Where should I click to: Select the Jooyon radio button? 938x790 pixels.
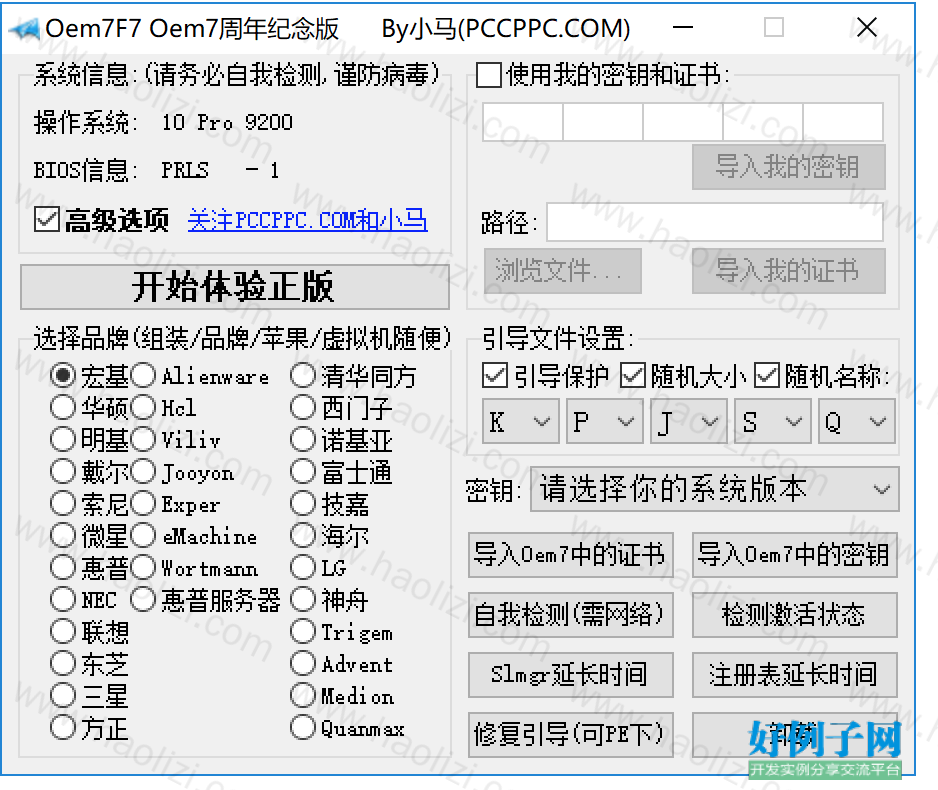(x=144, y=472)
